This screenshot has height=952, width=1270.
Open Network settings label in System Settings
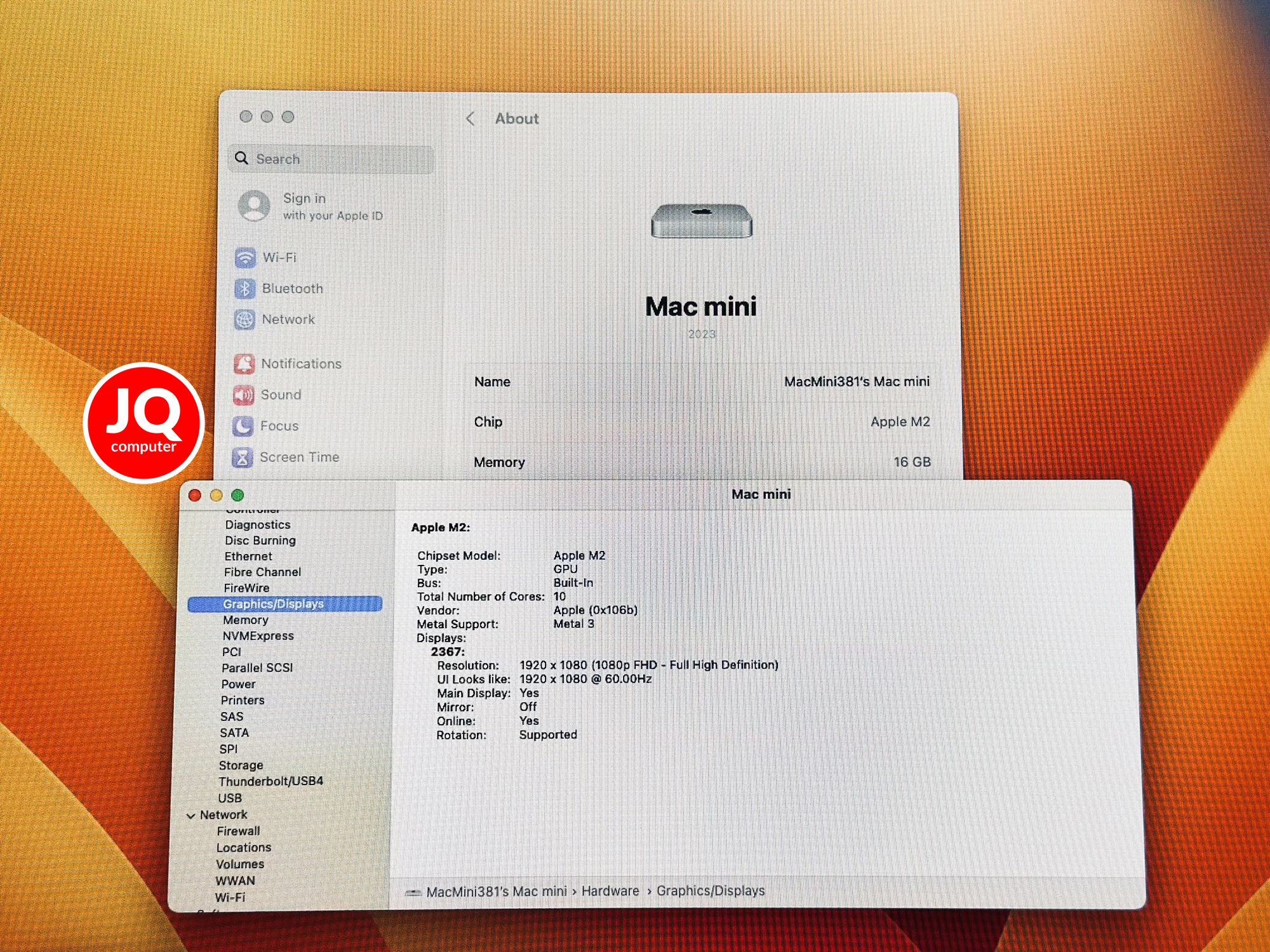[x=288, y=319]
